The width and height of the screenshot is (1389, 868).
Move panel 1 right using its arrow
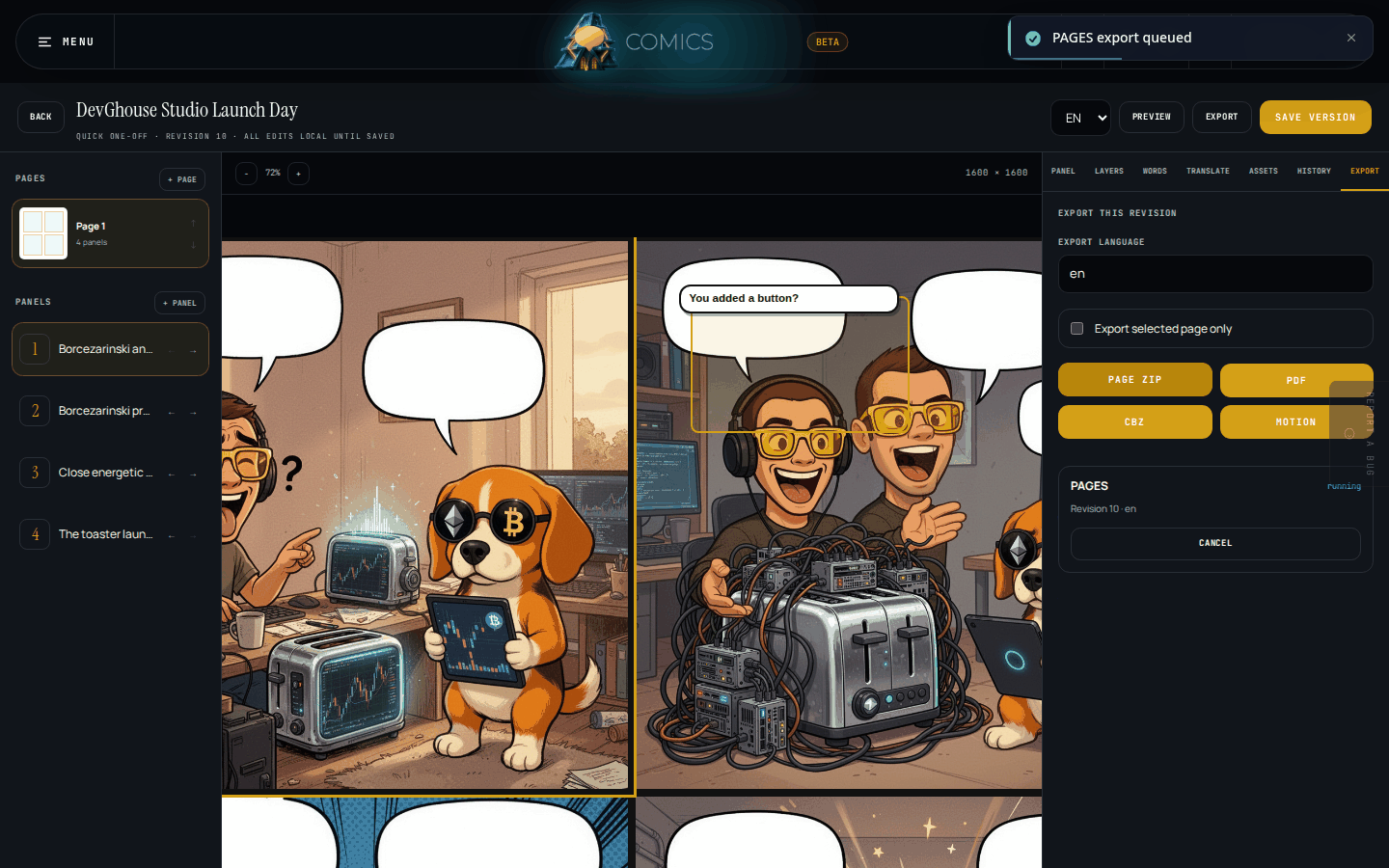pyautogui.click(x=193, y=351)
